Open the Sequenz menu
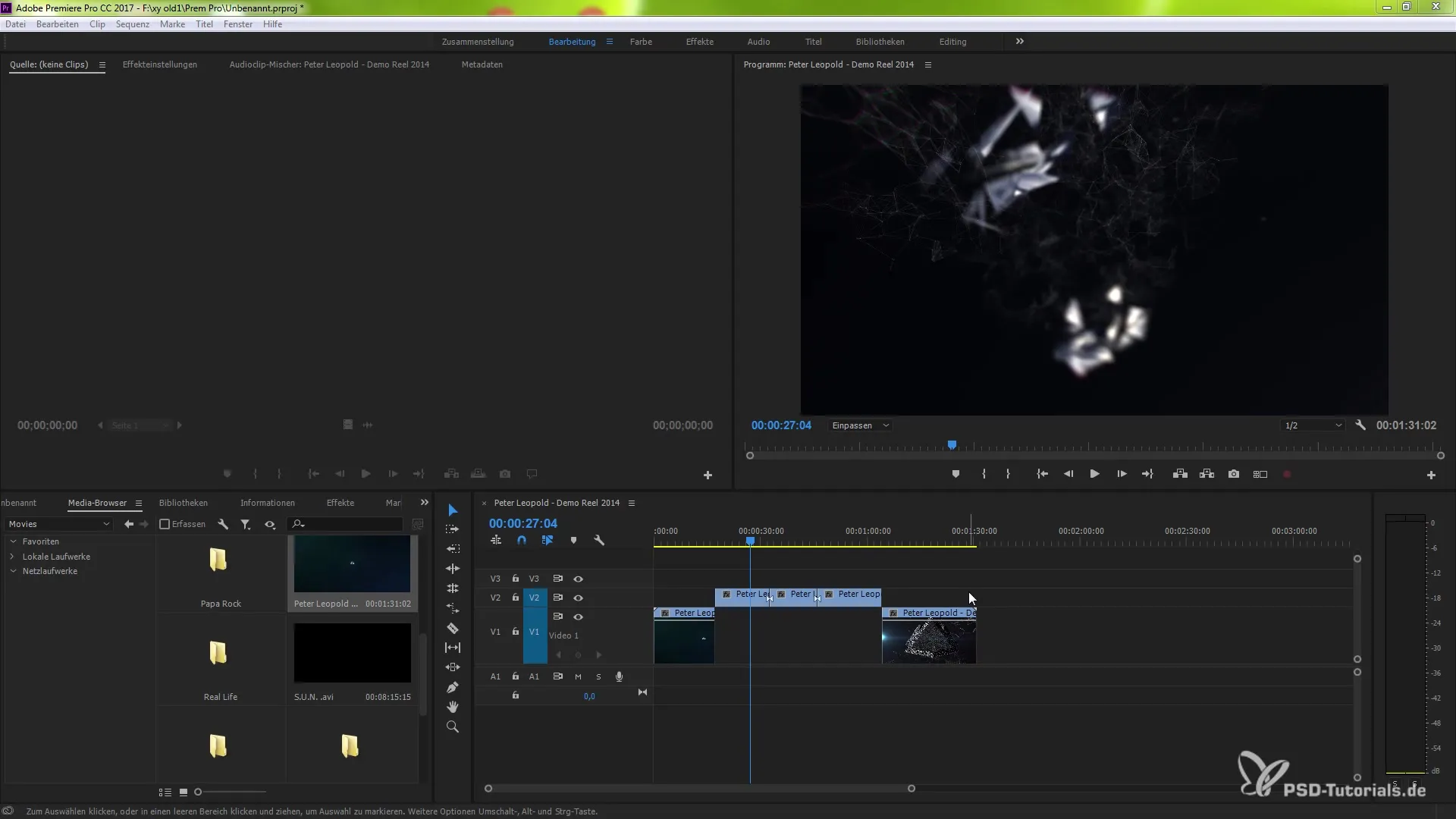Screen dimensions: 1456x819 click(133, 24)
